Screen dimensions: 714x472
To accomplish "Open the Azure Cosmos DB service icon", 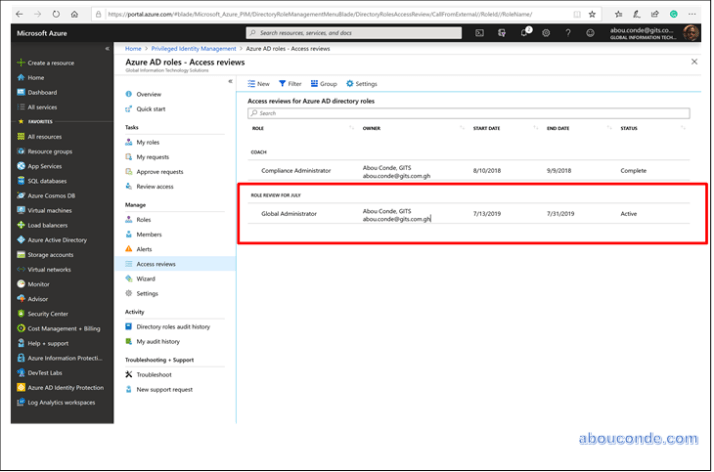I will click(19, 196).
